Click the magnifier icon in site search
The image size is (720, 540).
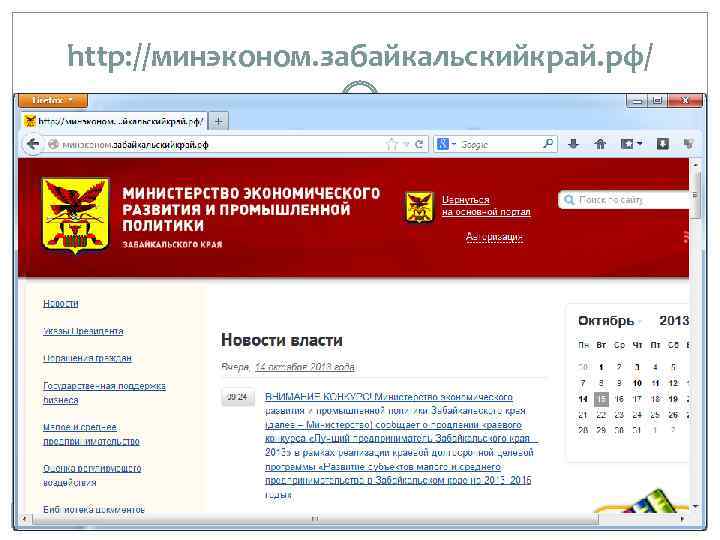569,200
